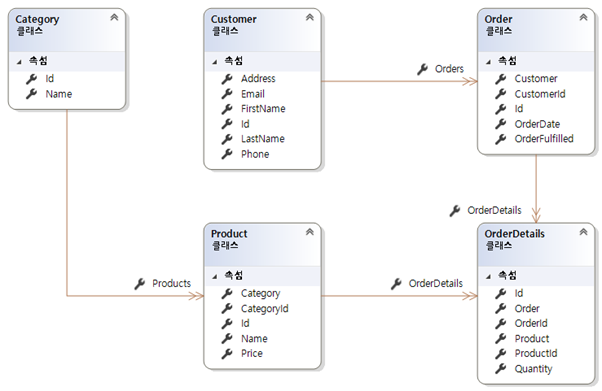Collapse the 속성 section in Product
The height and width of the screenshot is (391, 602).
point(215,277)
